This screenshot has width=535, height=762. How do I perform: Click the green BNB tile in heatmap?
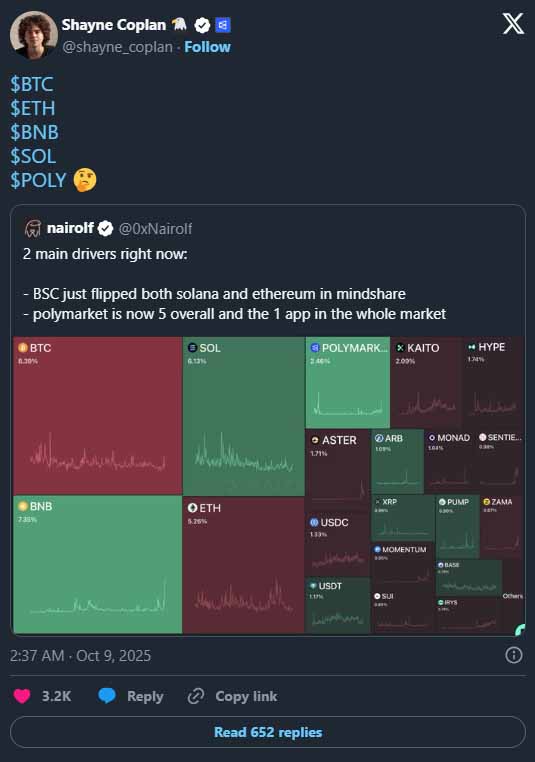point(98,564)
